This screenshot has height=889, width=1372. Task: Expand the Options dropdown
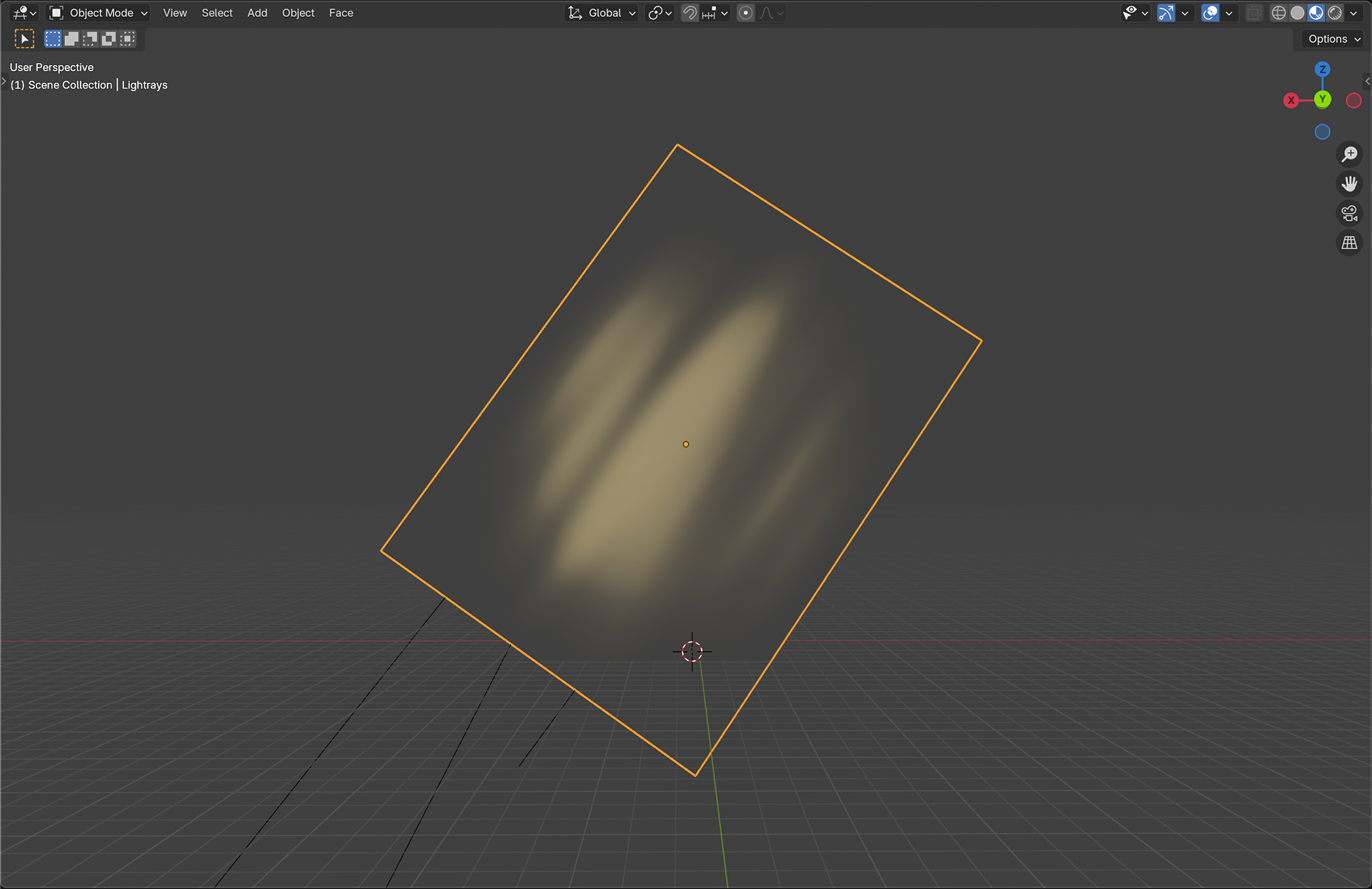coord(1333,39)
